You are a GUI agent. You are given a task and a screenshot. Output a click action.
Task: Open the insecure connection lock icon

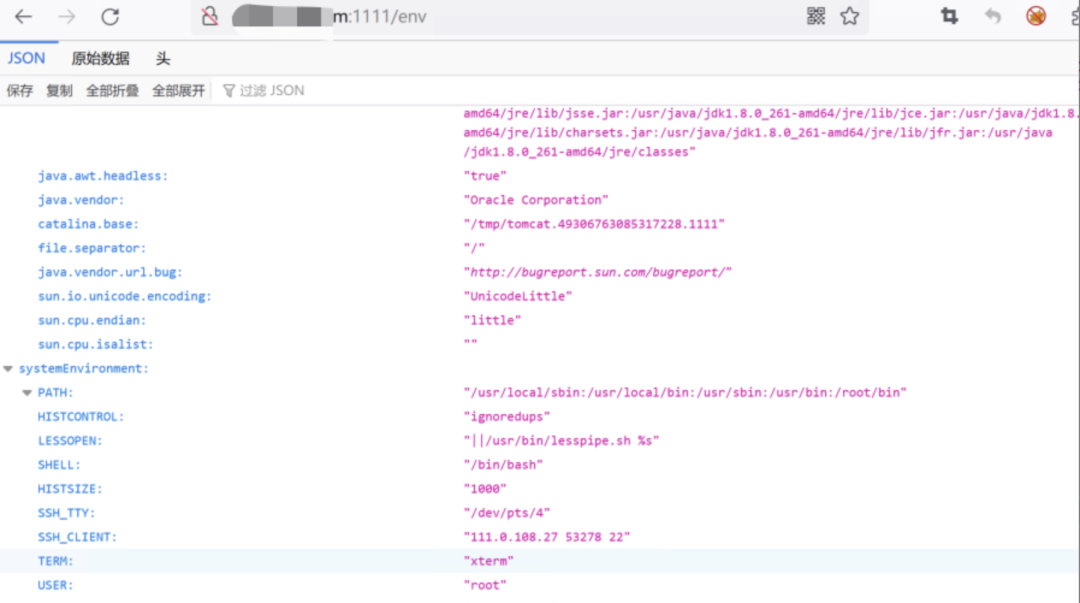click(x=210, y=17)
